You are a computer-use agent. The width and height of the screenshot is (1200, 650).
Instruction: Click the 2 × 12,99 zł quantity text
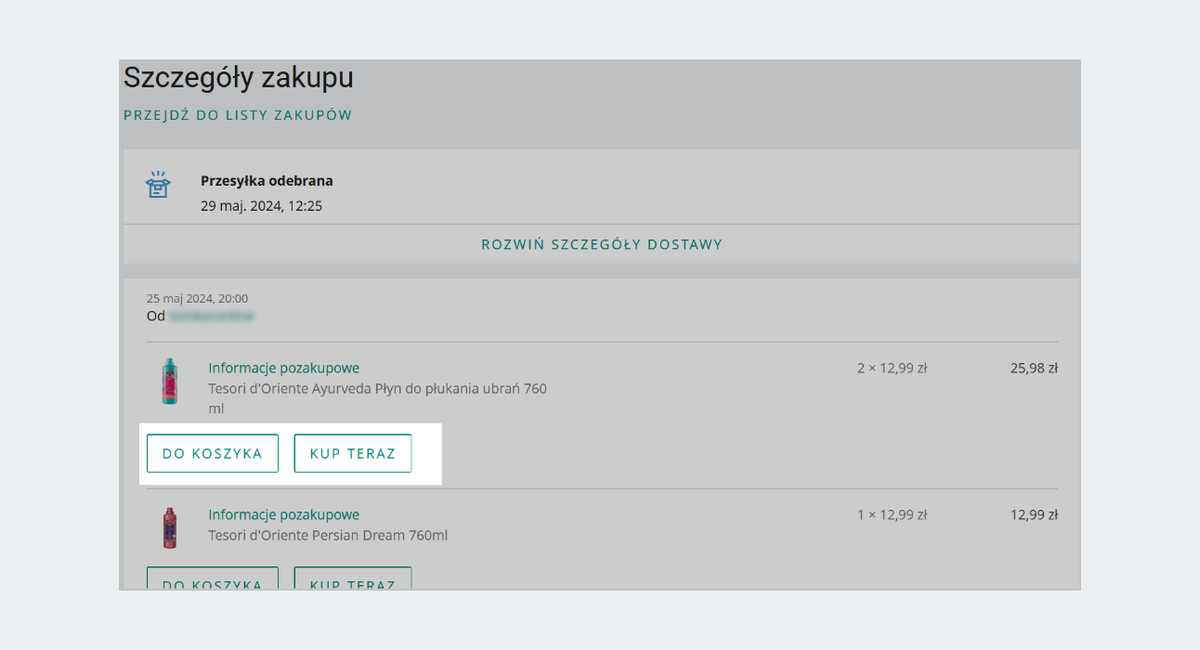coord(892,368)
